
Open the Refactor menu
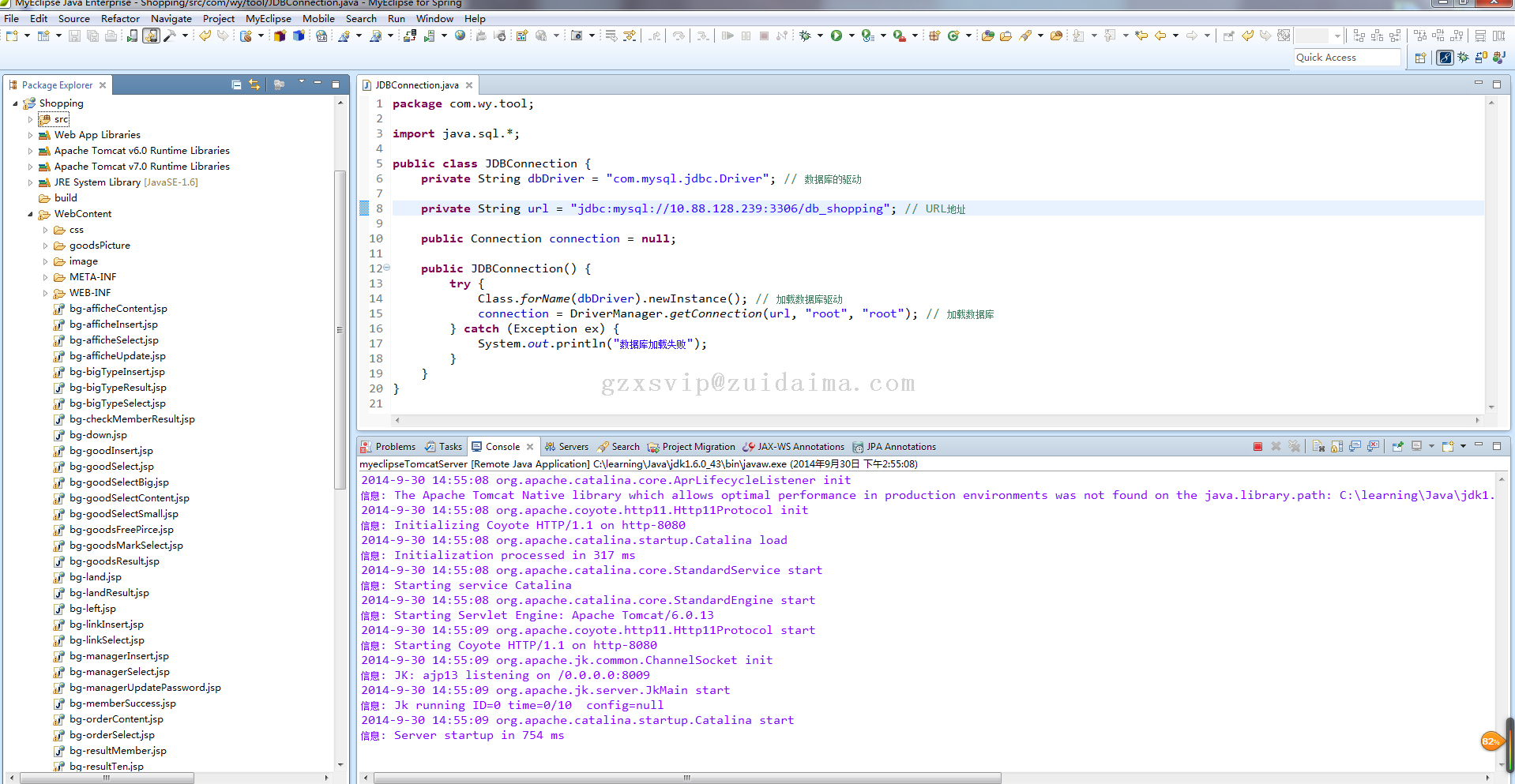click(x=120, y=18)
